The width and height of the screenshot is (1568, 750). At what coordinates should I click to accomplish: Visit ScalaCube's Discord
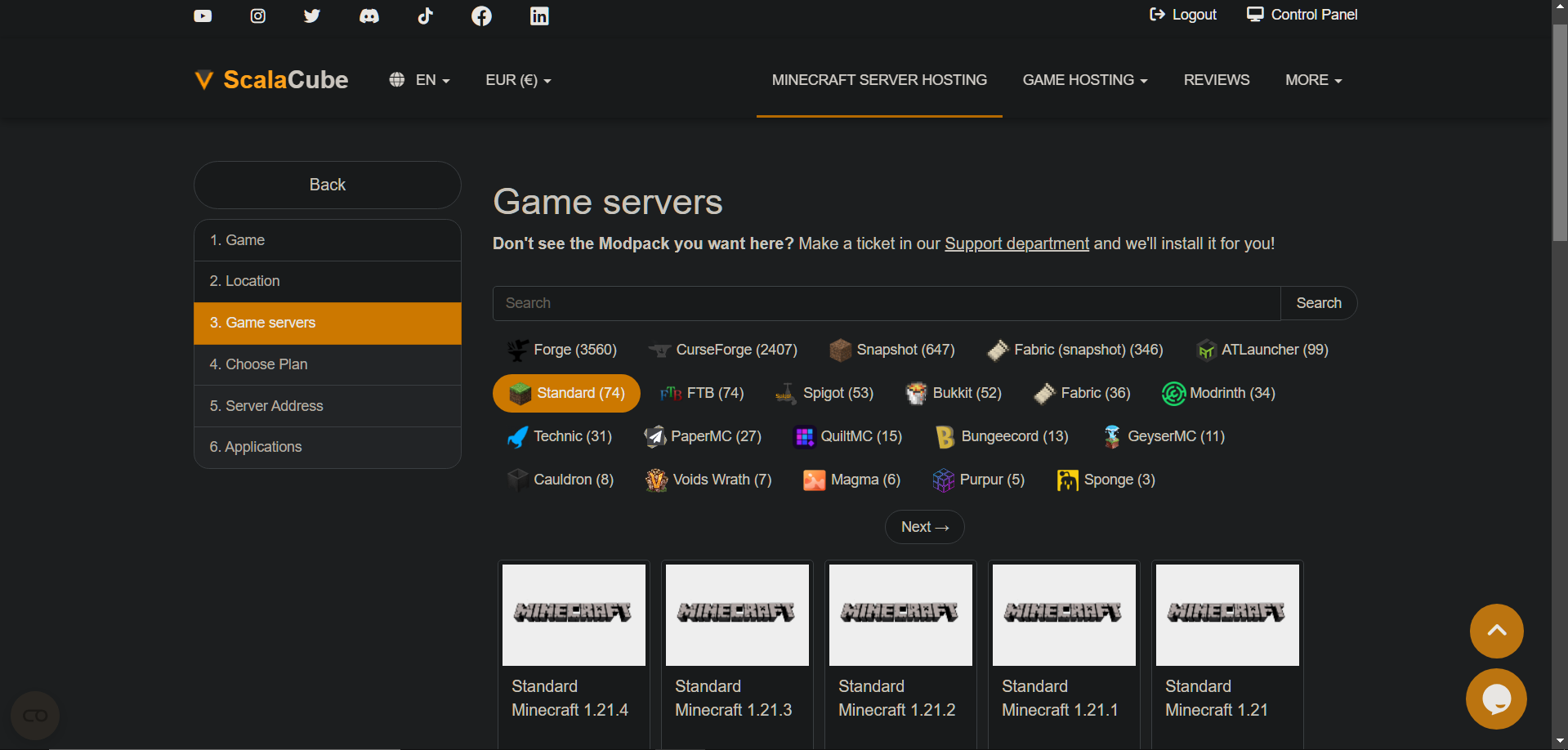[369, 16]
